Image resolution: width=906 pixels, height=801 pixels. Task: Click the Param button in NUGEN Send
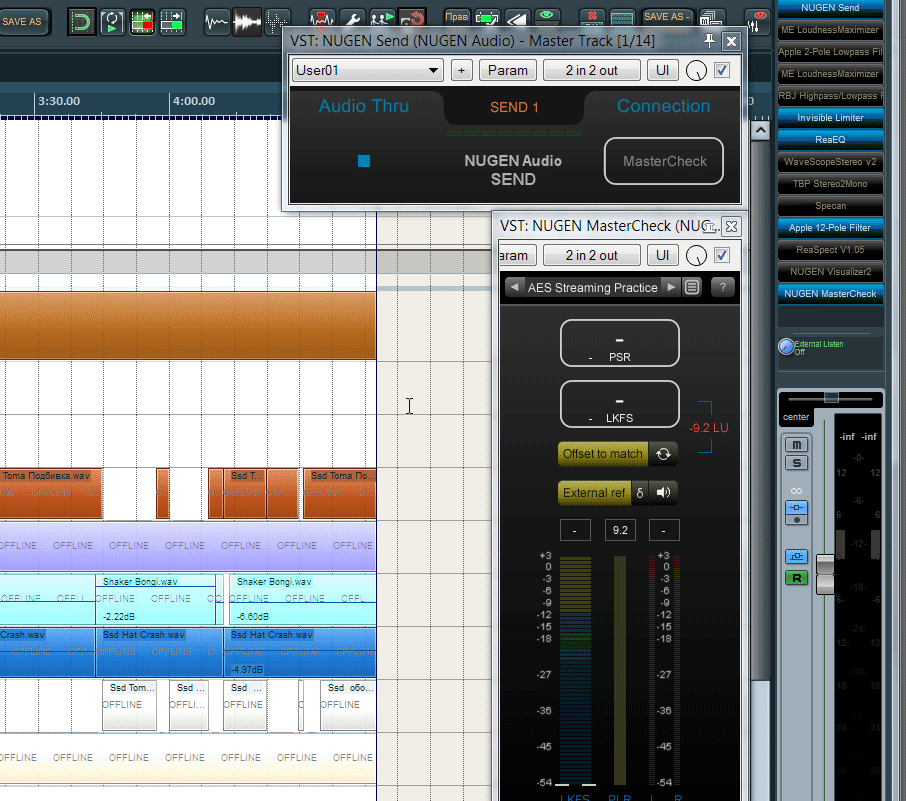508,71
